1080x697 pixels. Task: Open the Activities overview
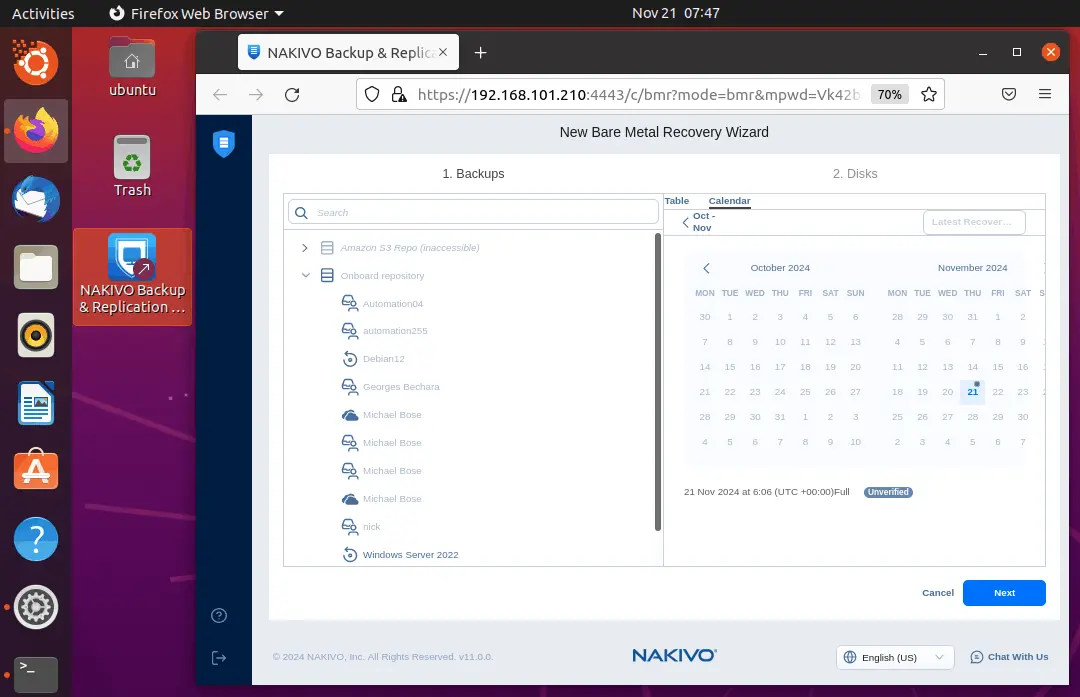click(x=43, y=13)
